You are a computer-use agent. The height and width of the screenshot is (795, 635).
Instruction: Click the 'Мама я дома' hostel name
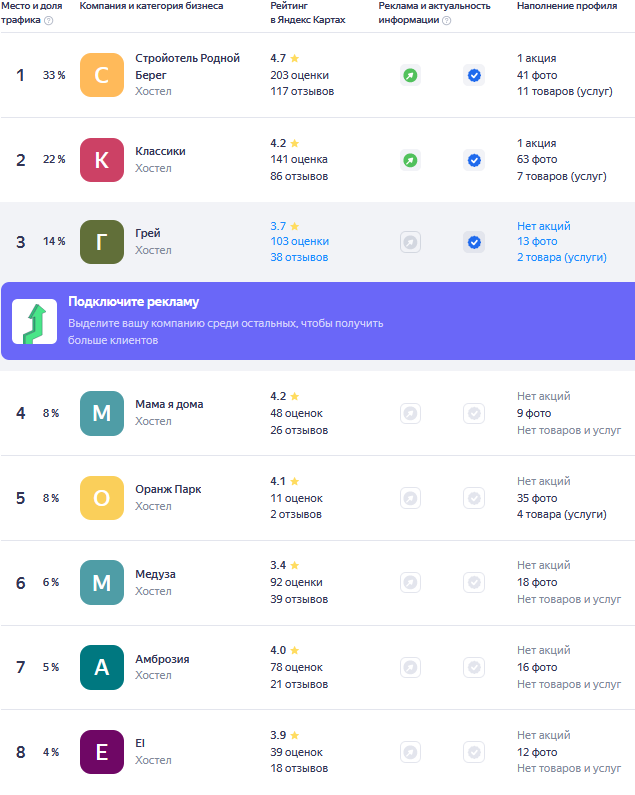[x=169, y=404]
